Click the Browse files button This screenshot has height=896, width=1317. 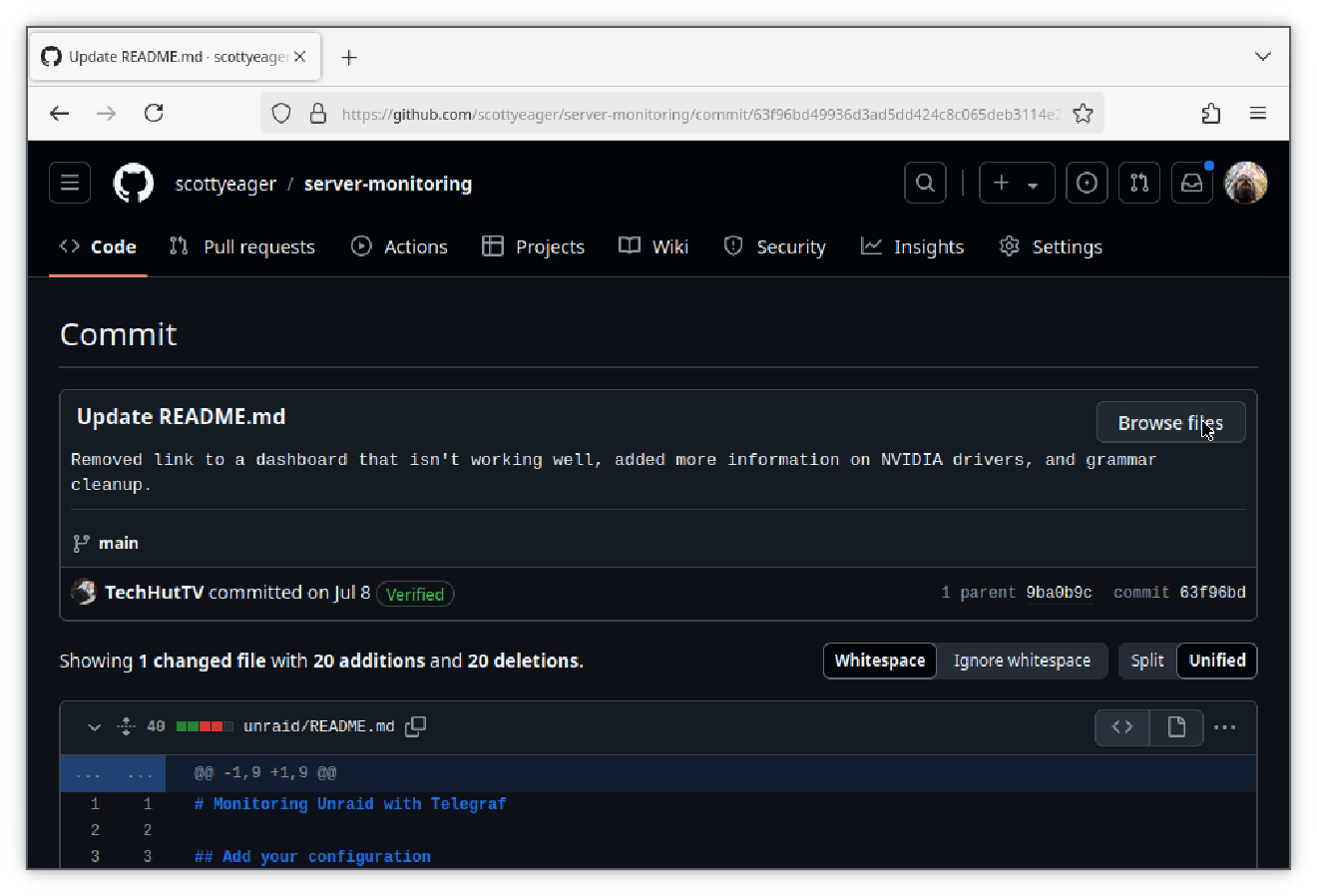[1170, 421]
